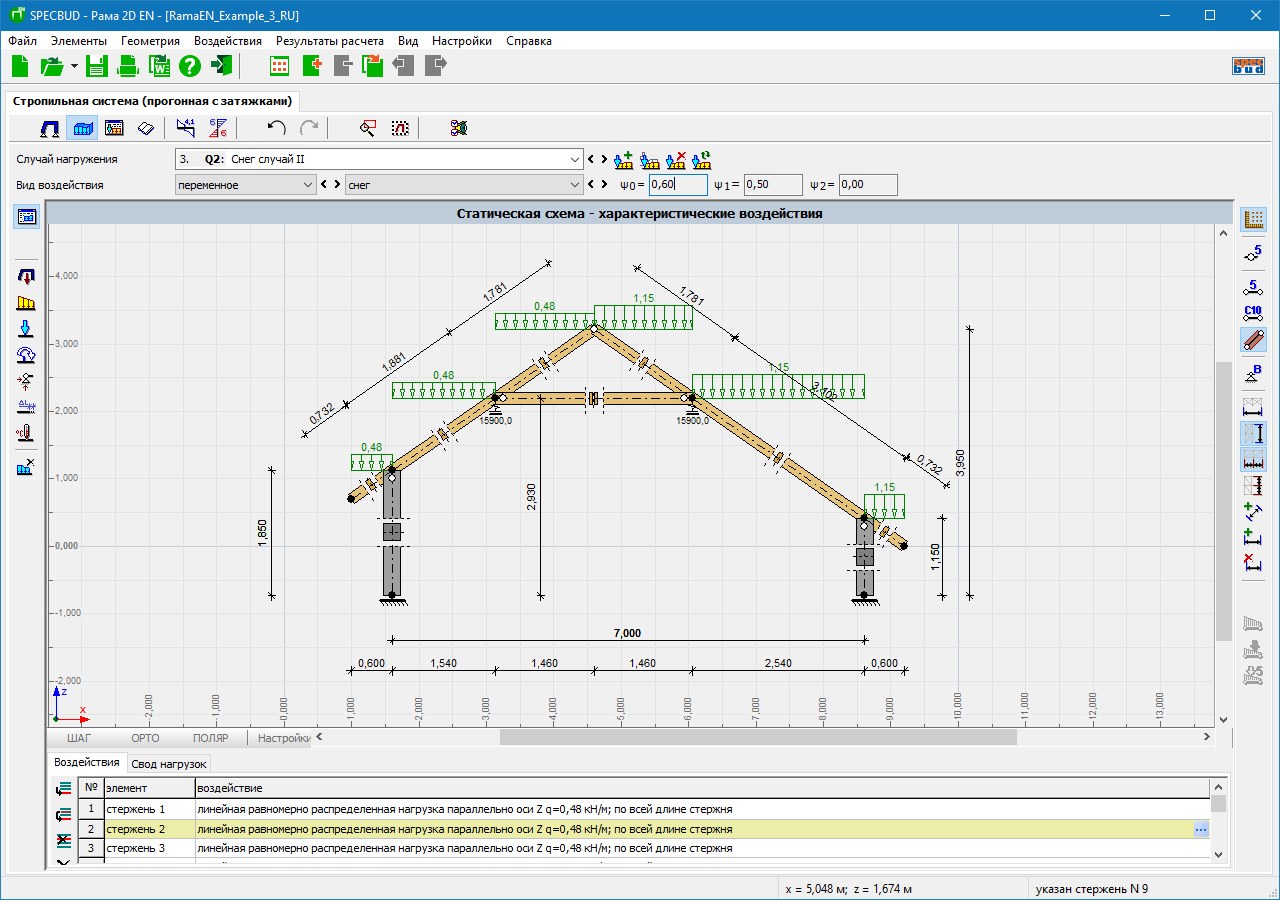The image size is (1280, 900).
Task: Open the 'снег' load type dropdown
Action: click(575, 185)
